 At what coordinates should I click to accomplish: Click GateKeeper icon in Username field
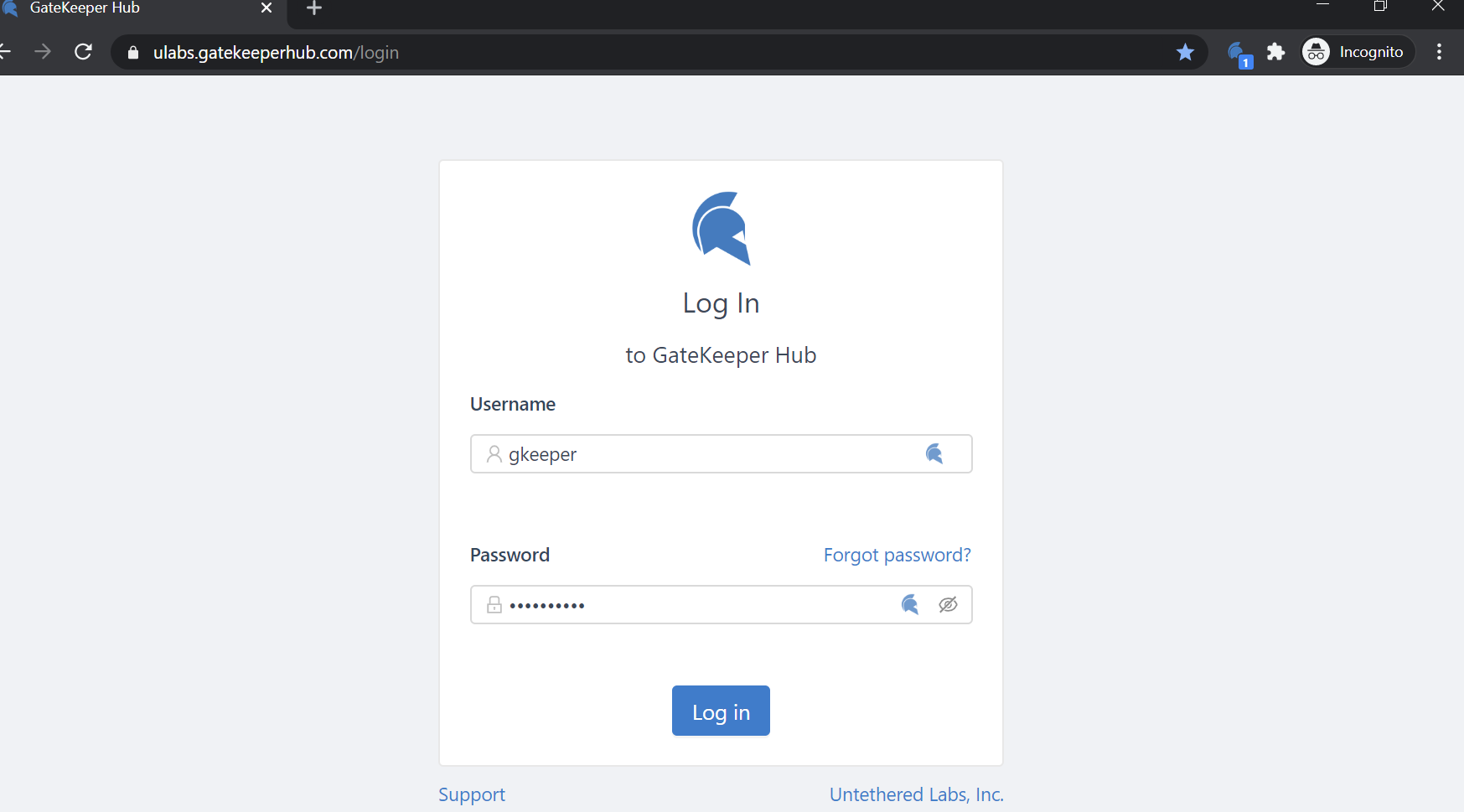pyautogui.click(x=934, y=454)
